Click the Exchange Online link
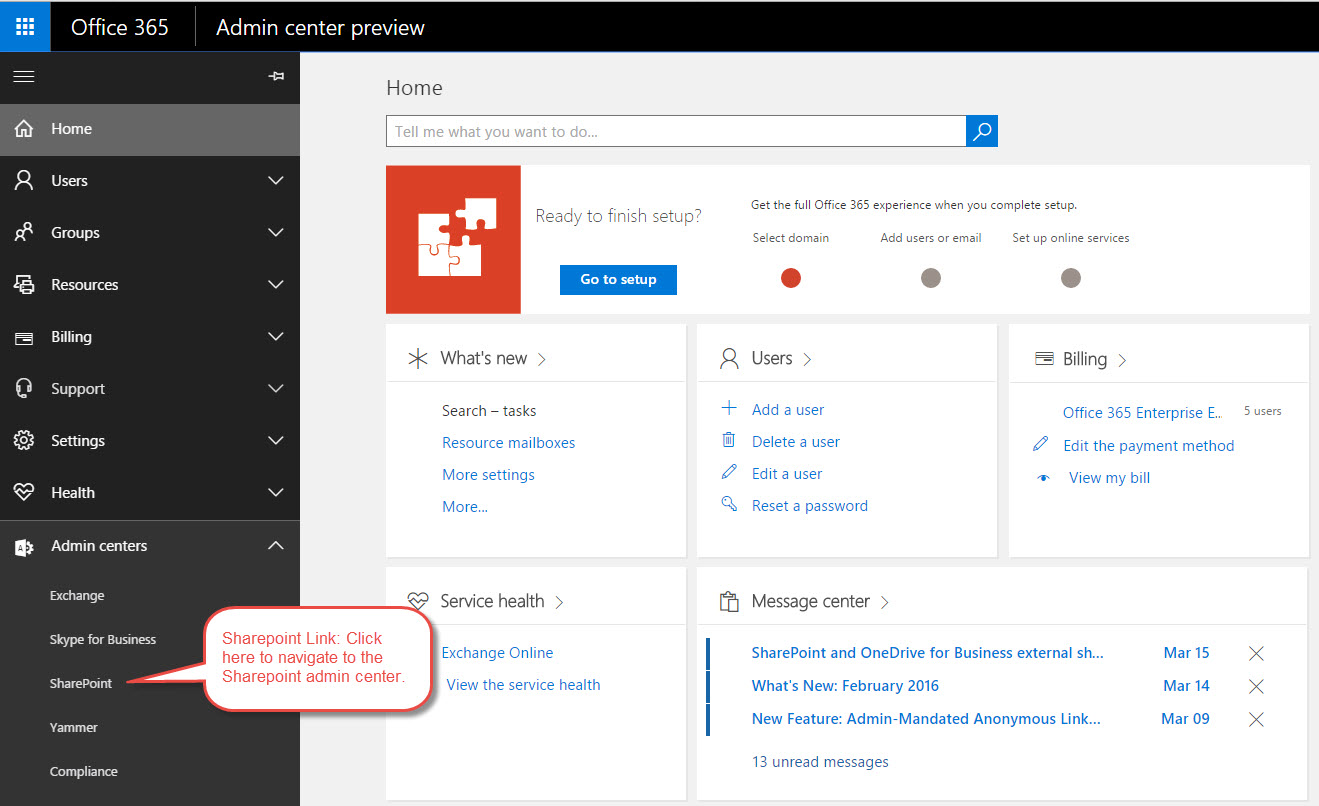Image resolution: width=1319 pixels, height=806 pixels. pyautogui.click(x=497, y=653)
